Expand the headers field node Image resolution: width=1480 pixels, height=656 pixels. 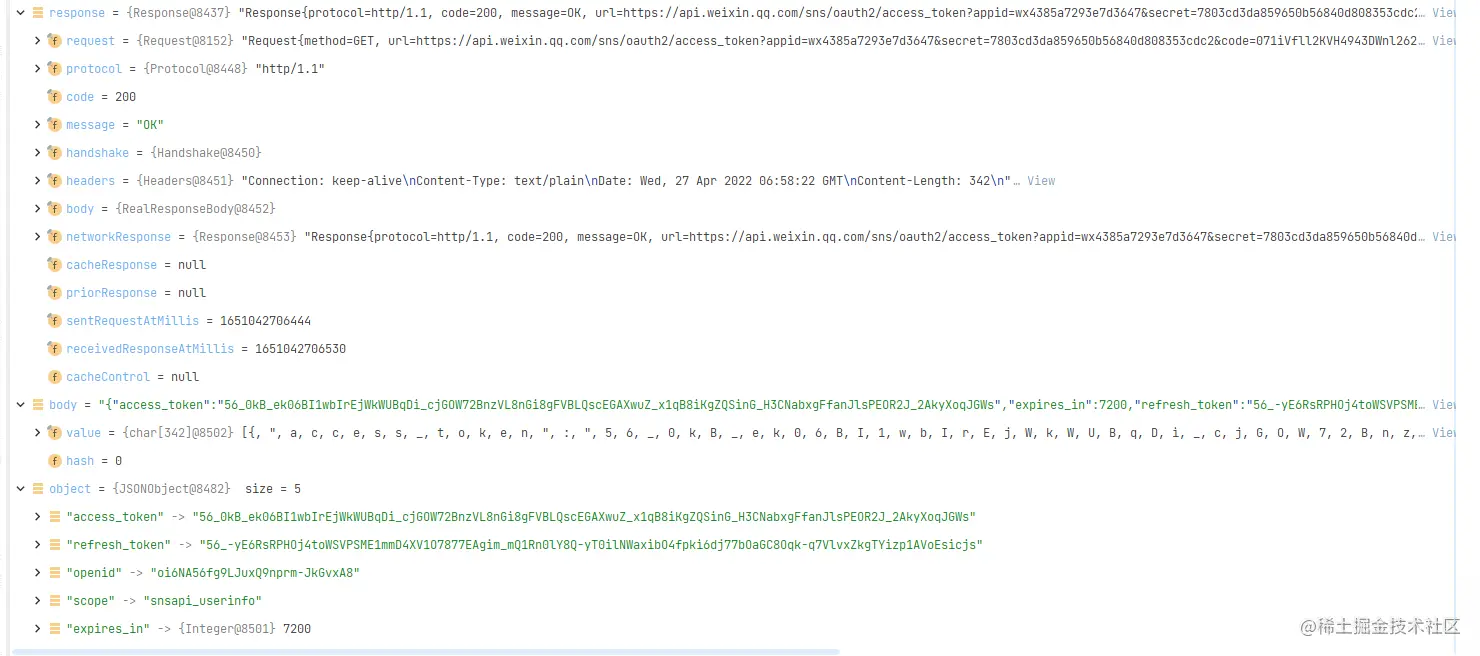click(x=38, y=181)
